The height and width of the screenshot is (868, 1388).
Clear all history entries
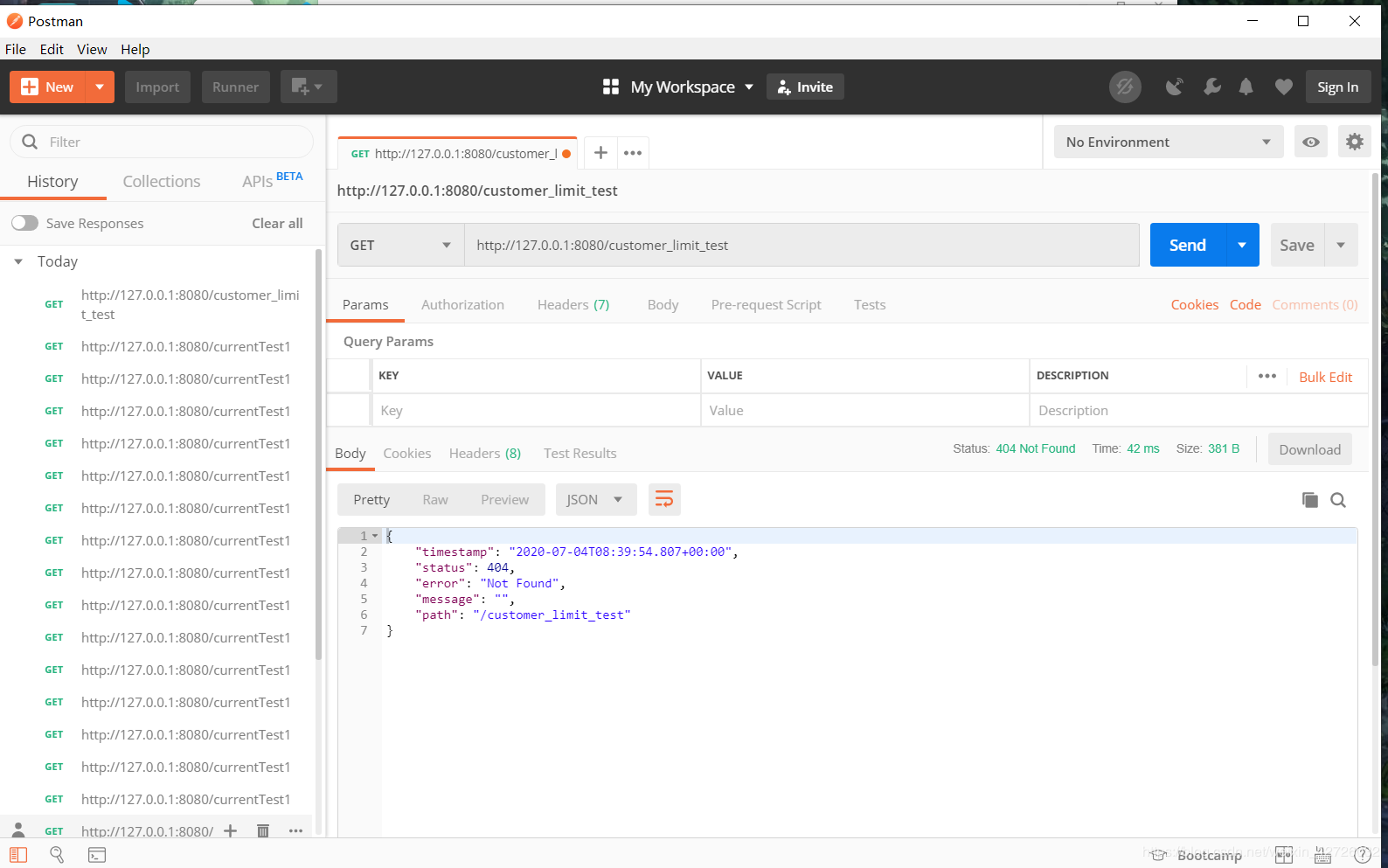pyautogui.click(x=277, y=223)
